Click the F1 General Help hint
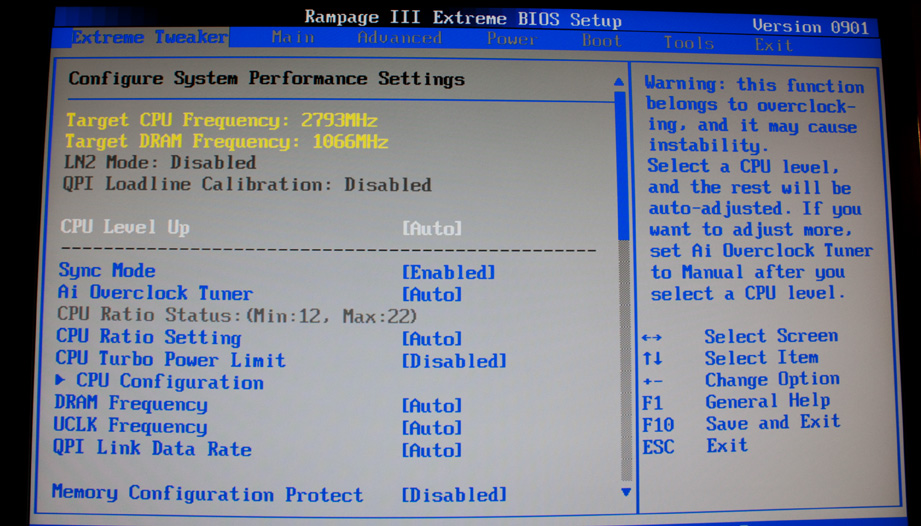This screenshot has width=921, height=526. tap(736, 402)
